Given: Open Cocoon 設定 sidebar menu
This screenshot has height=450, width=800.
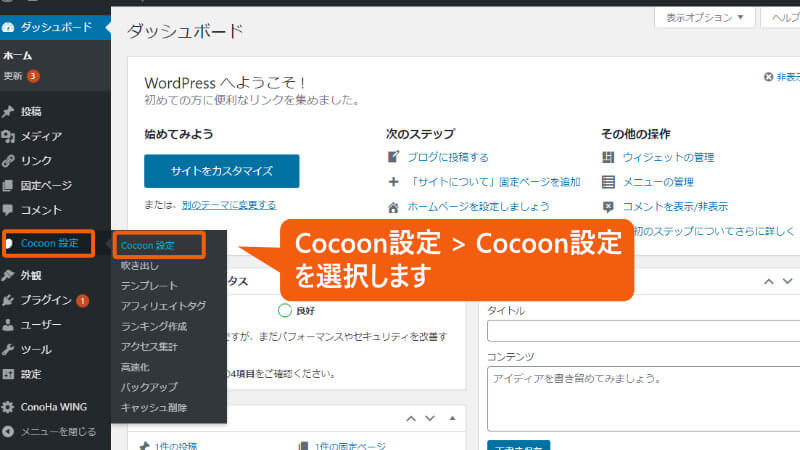Looking at the screenshot, I should coord(48,243).
